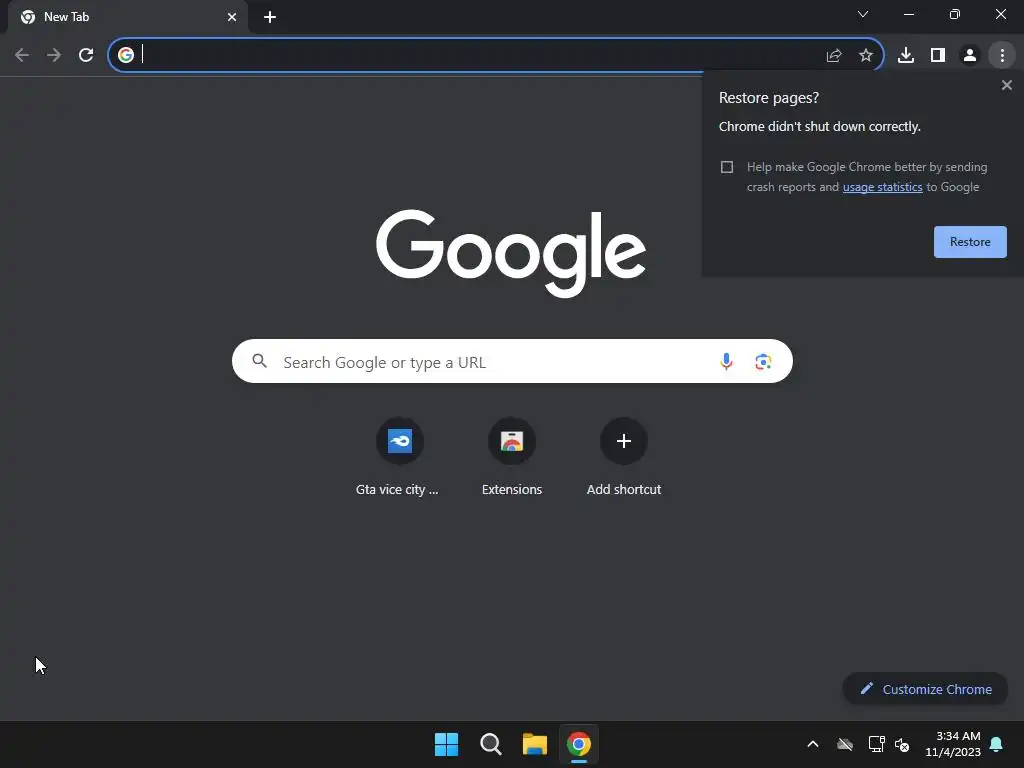Click the OneDrive cloud tray icon

tap(845, 744)
